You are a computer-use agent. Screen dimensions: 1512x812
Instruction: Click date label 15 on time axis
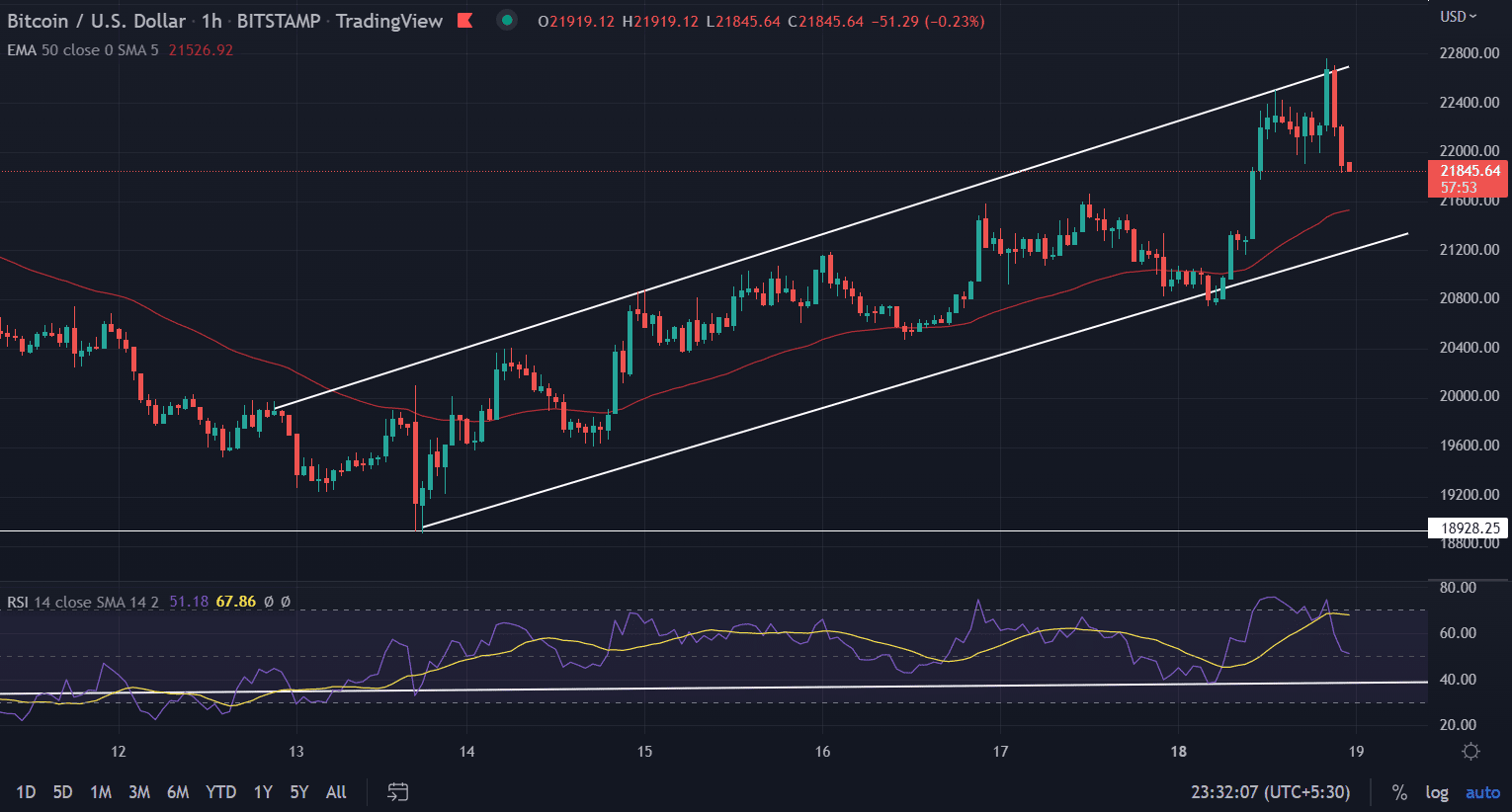(x=644, y=752)
